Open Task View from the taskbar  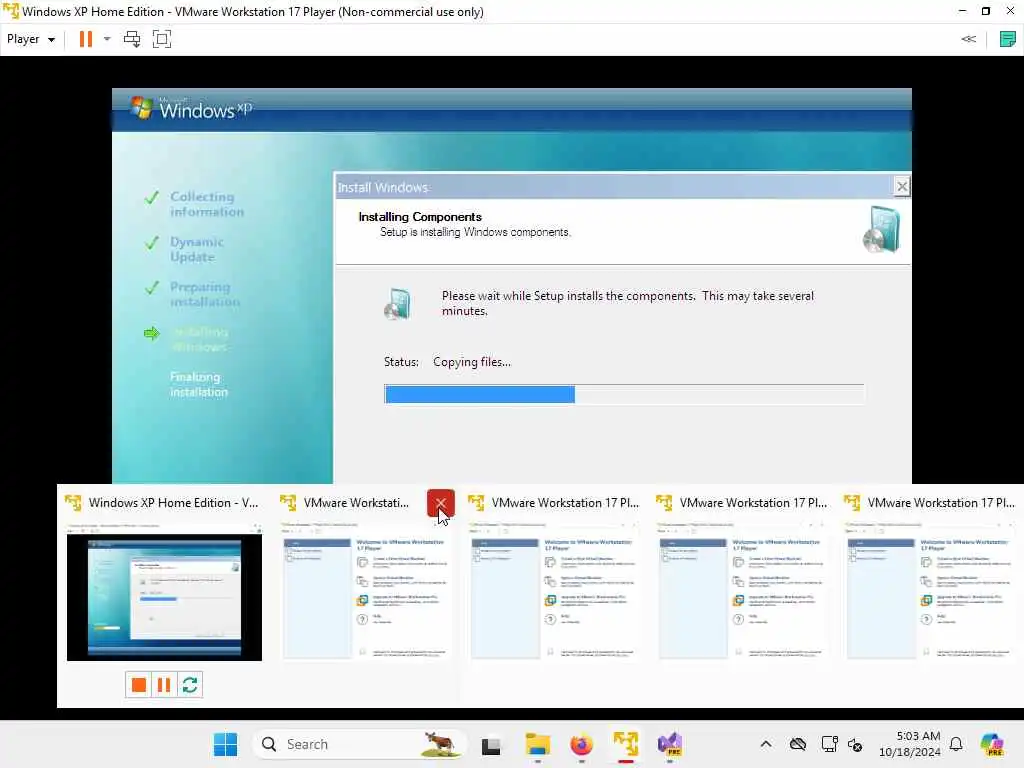[491, 745]
